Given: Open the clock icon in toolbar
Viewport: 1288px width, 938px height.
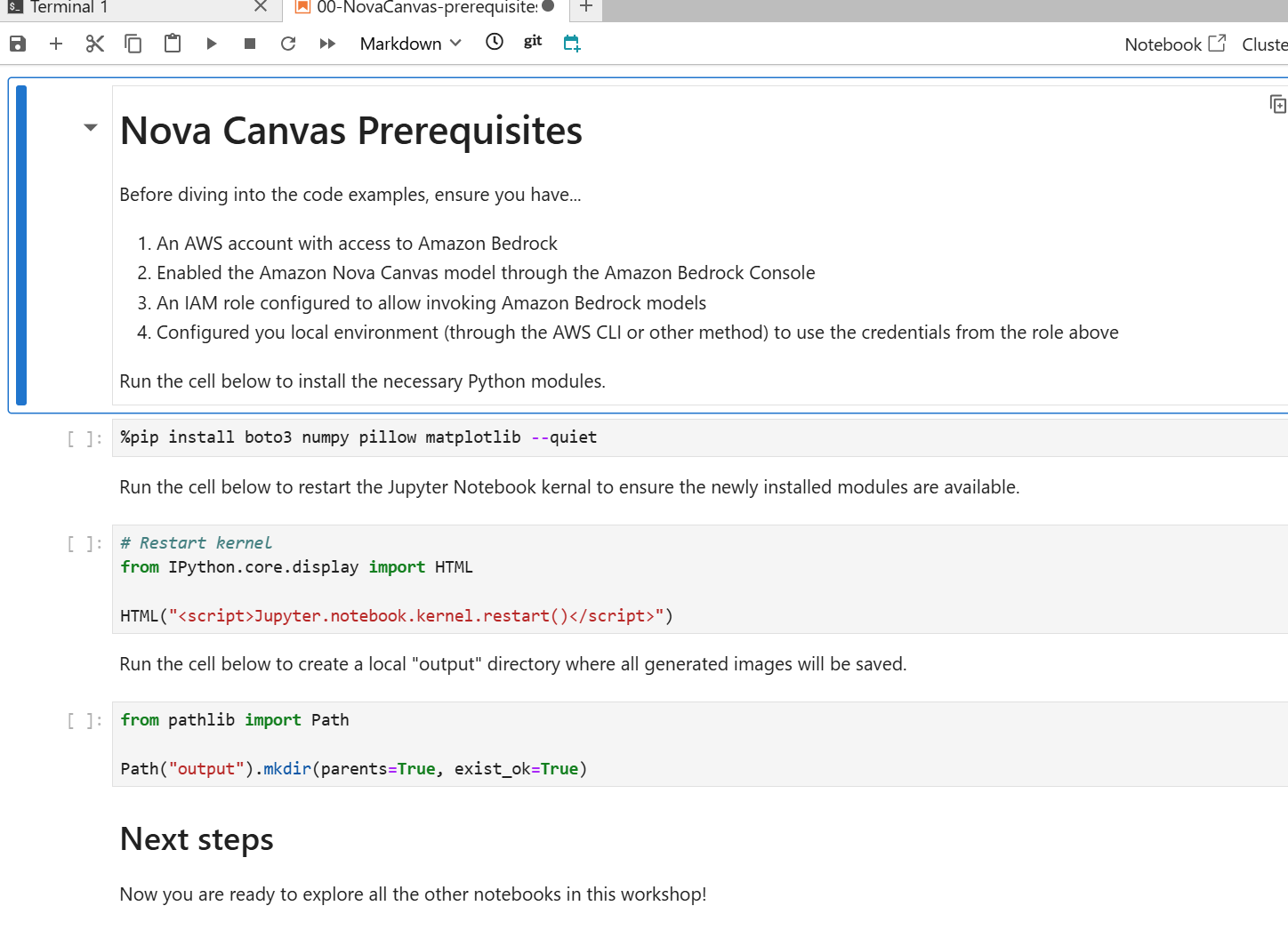Looking at the screenshot, I should 495,42.
